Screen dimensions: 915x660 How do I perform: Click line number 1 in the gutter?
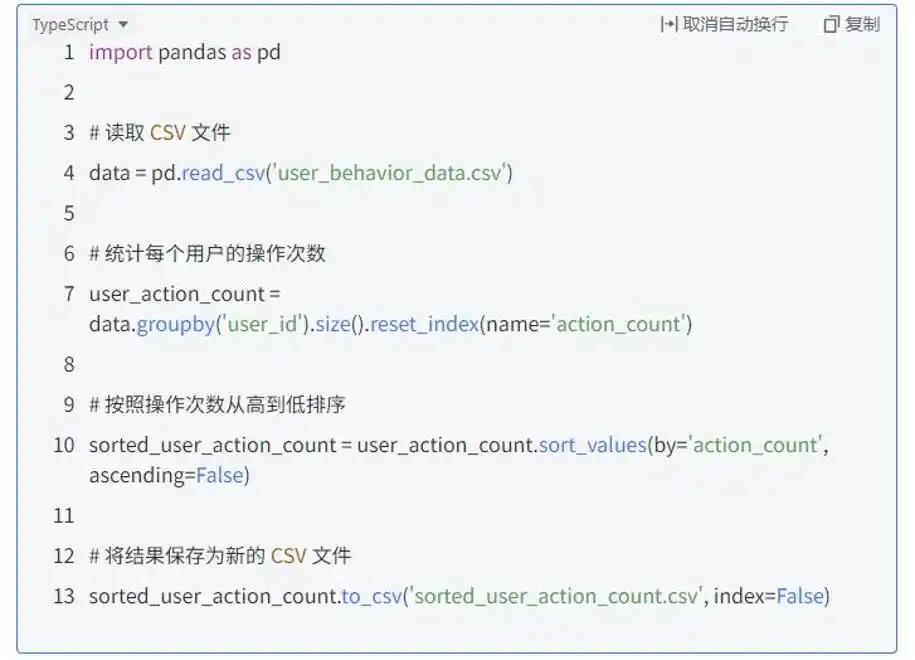tap(69, 52)
